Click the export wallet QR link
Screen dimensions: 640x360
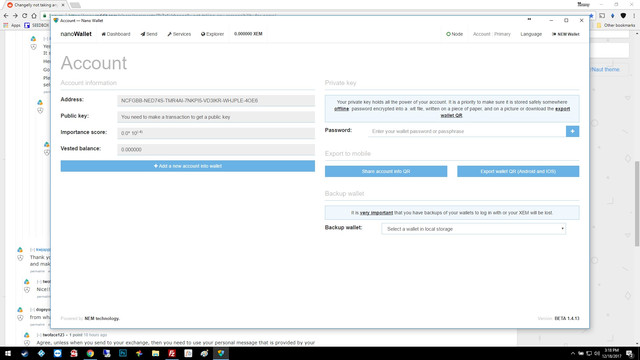click(x=505, y=112)
